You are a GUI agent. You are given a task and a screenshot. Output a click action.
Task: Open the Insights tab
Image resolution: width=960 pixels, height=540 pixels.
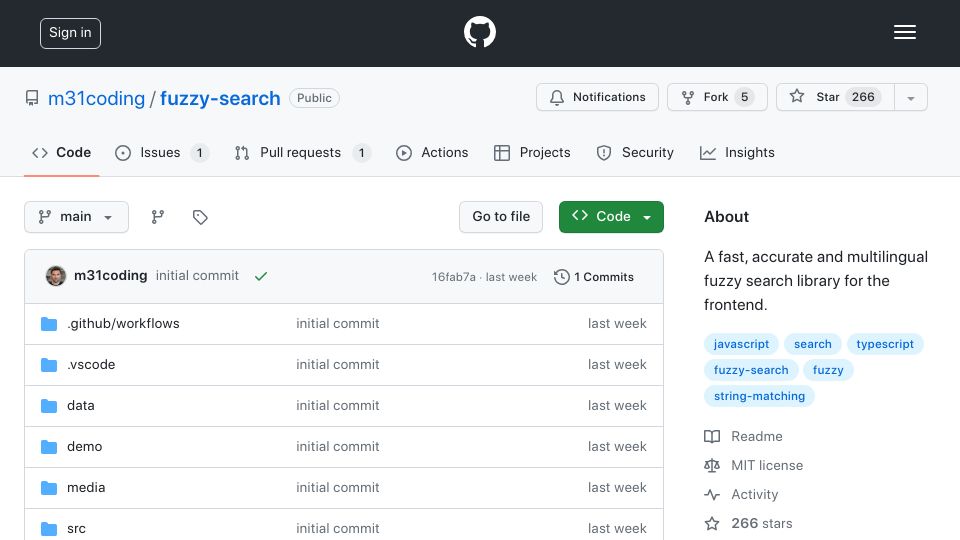(x=737, y=153)
